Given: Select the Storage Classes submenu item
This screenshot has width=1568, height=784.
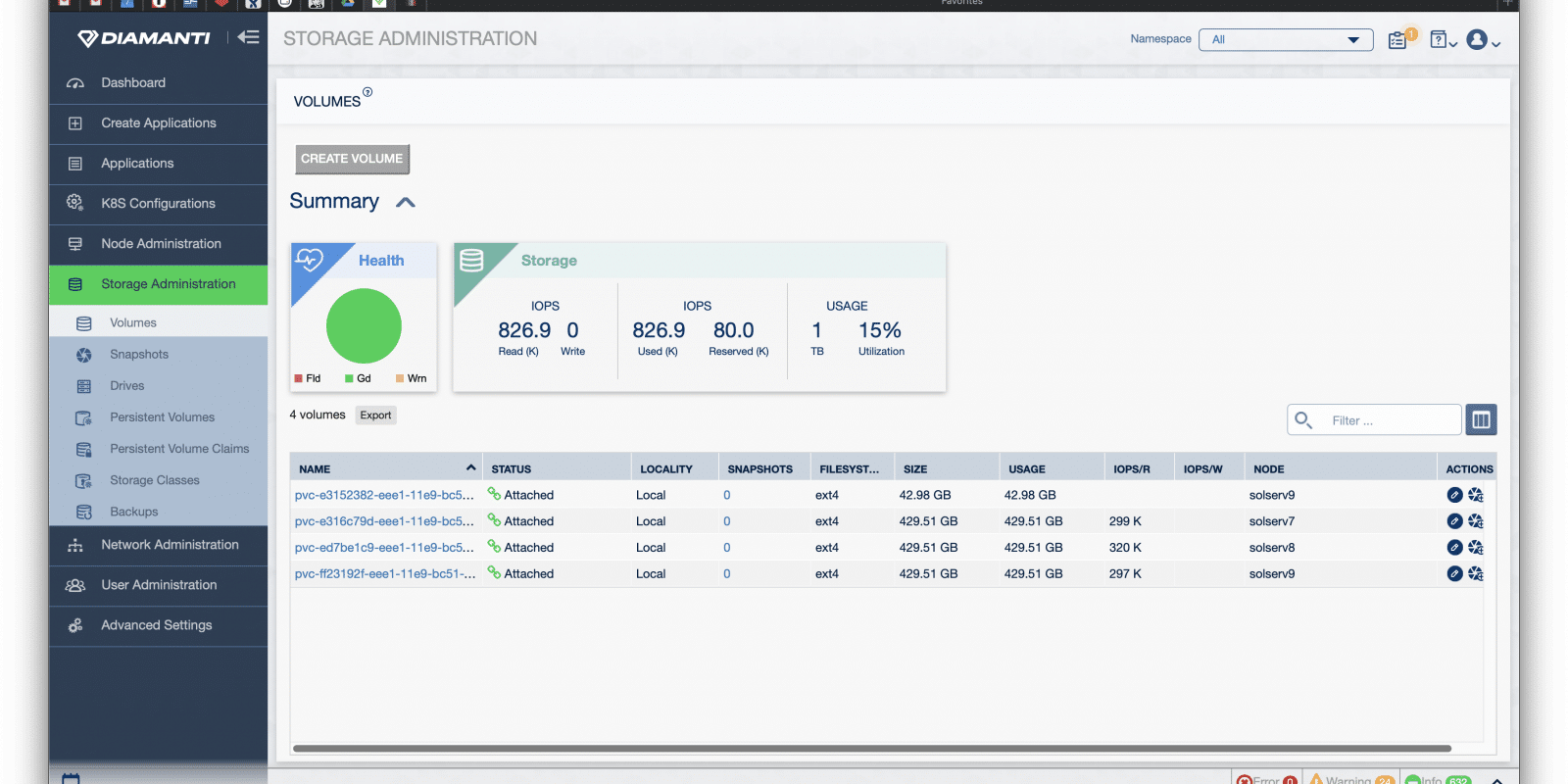Looking at the screenshot, I should (159, 480).
